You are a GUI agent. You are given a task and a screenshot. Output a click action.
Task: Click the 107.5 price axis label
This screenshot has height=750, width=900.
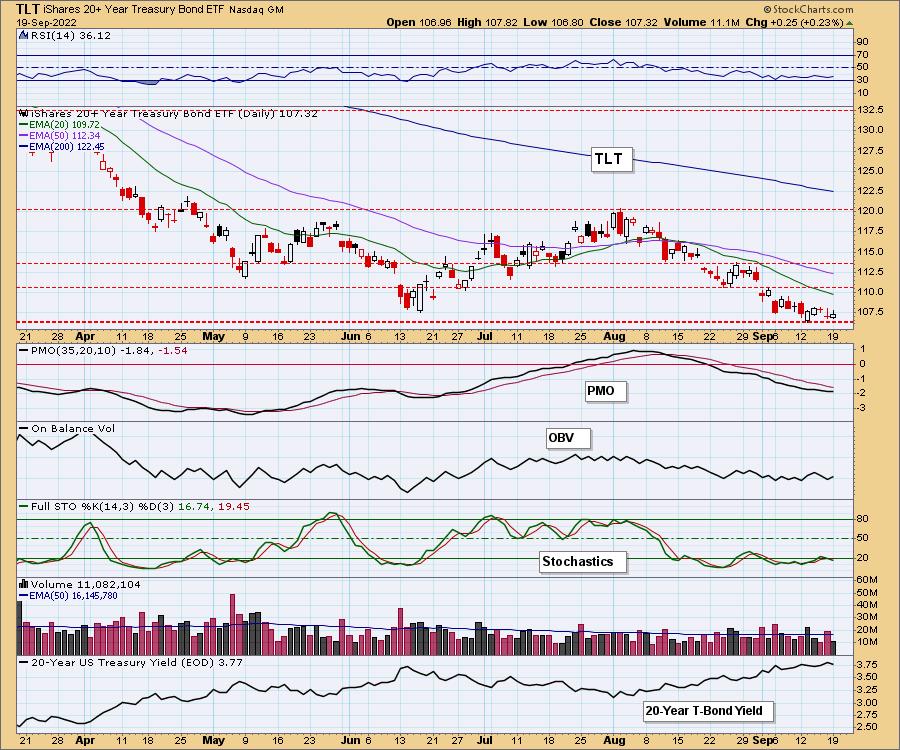tap(871, 312)
